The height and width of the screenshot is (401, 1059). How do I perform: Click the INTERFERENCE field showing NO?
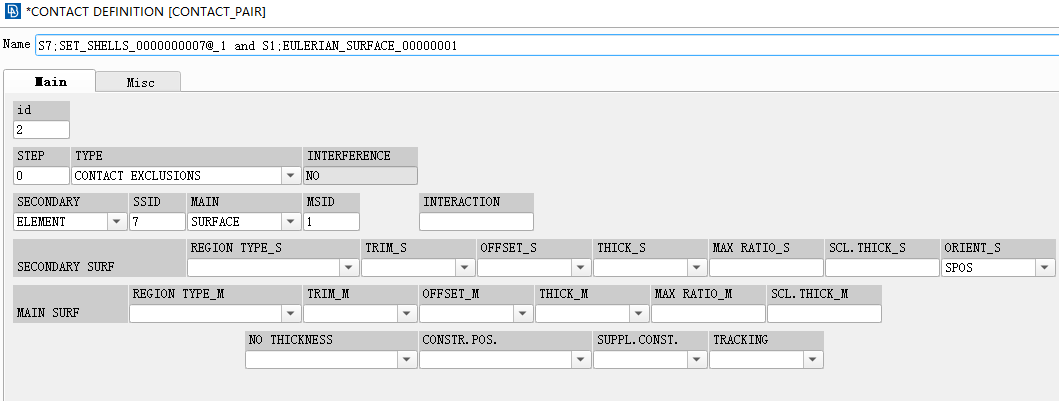click(360, 176)
